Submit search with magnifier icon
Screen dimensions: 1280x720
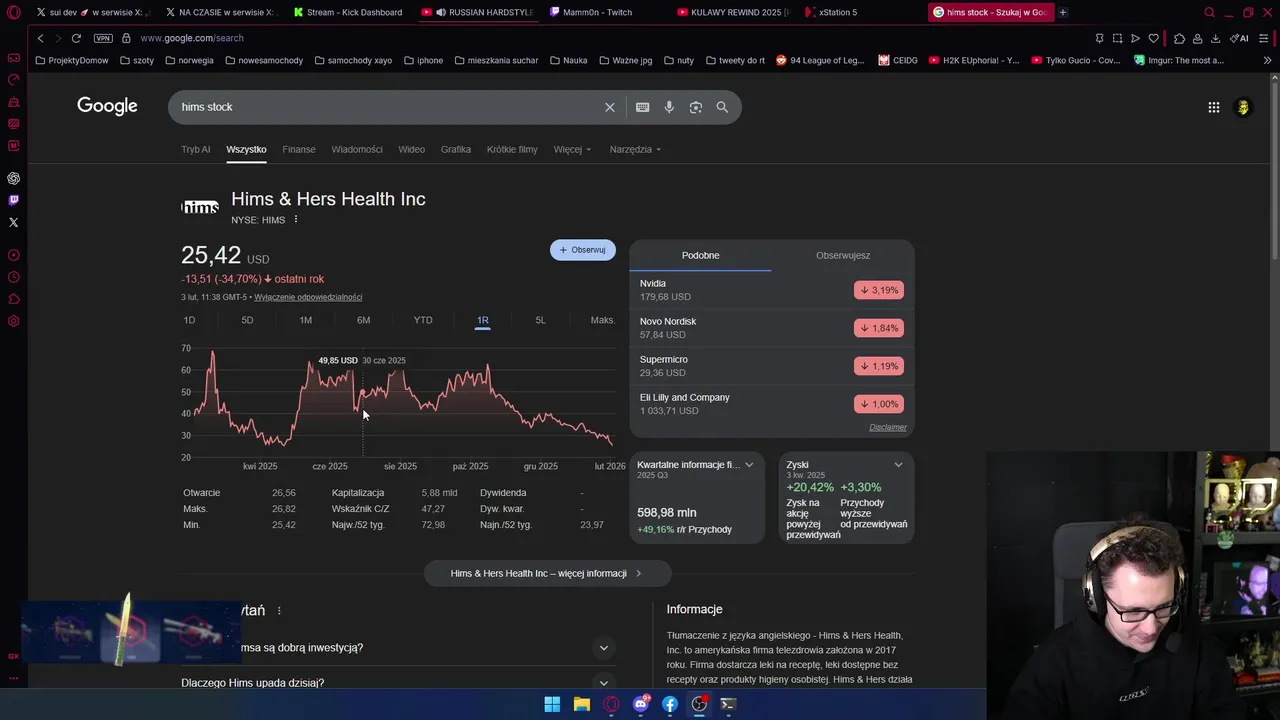click(722, 107)
